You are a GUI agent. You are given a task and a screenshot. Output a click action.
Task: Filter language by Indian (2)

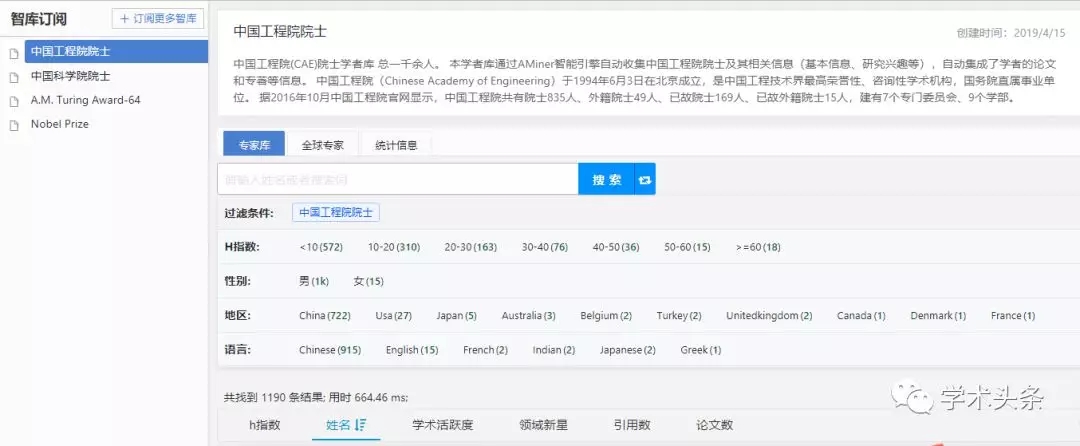coord(554,350)
